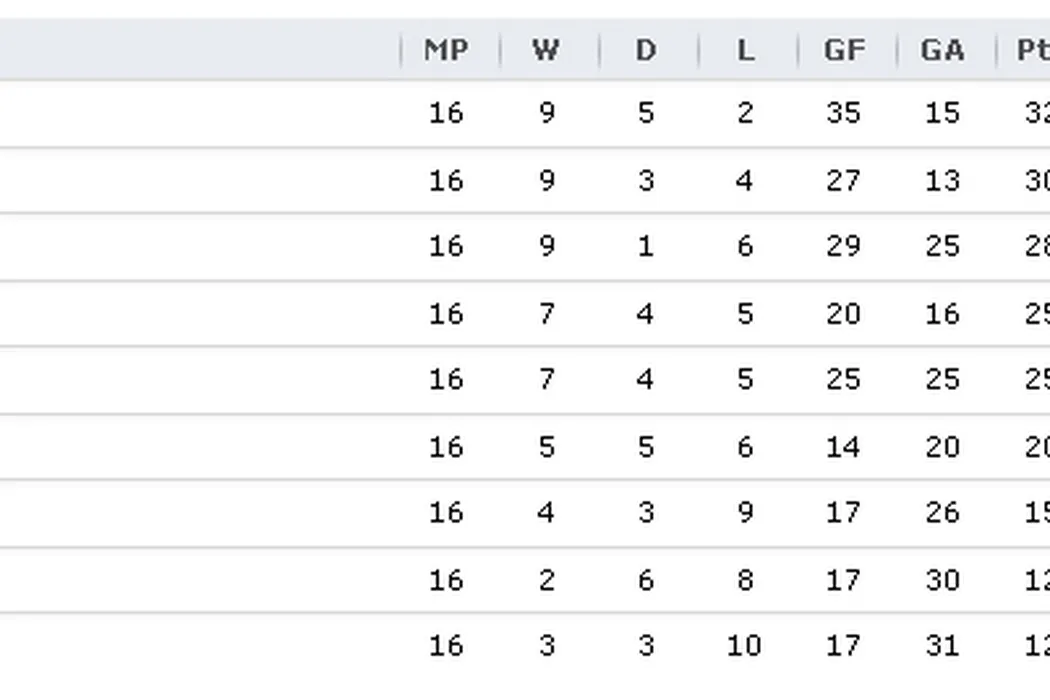Click the losses value 9 cell

[x=745, y=513]
